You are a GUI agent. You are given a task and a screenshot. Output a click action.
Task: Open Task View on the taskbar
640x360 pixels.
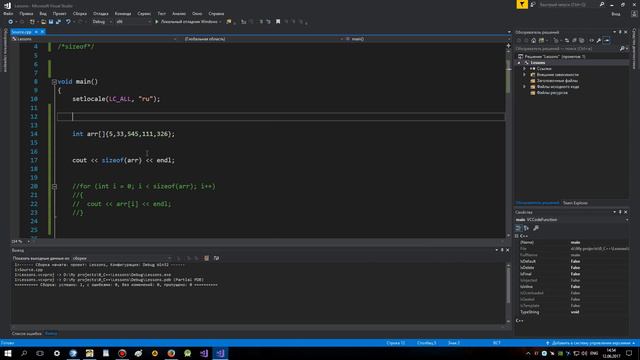click(40, 353)
